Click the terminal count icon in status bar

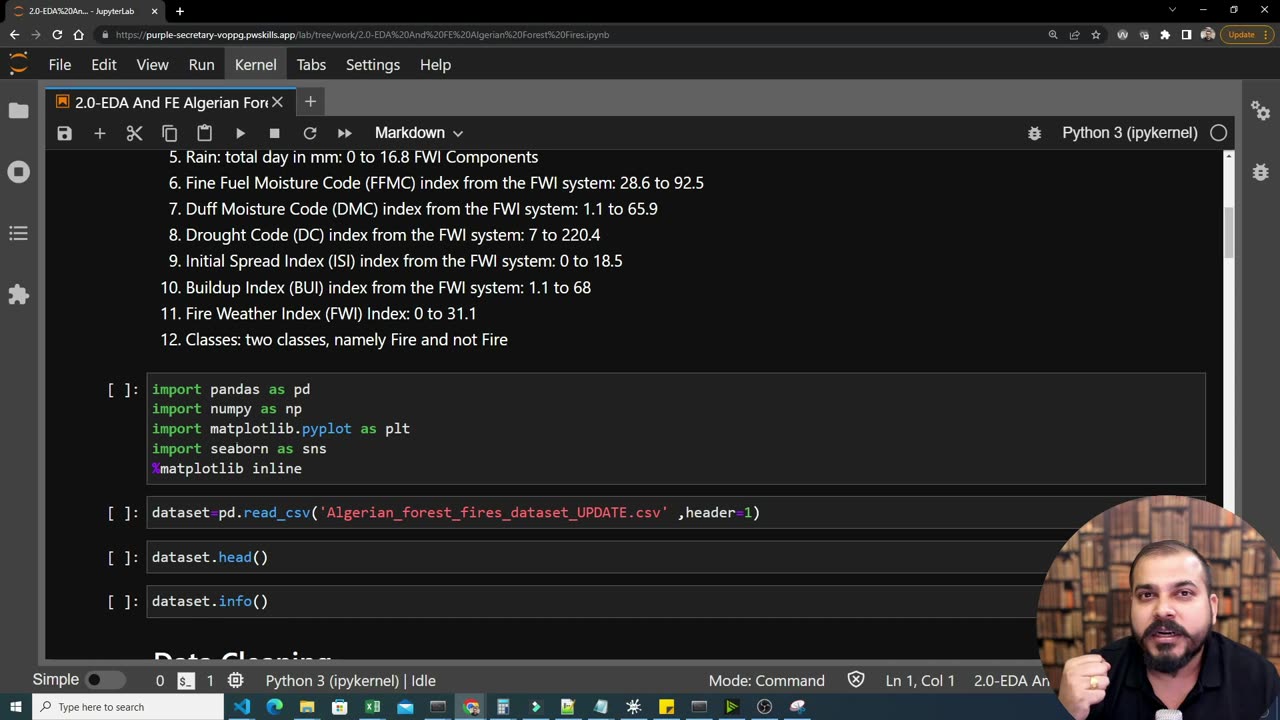tap(186, 680)
